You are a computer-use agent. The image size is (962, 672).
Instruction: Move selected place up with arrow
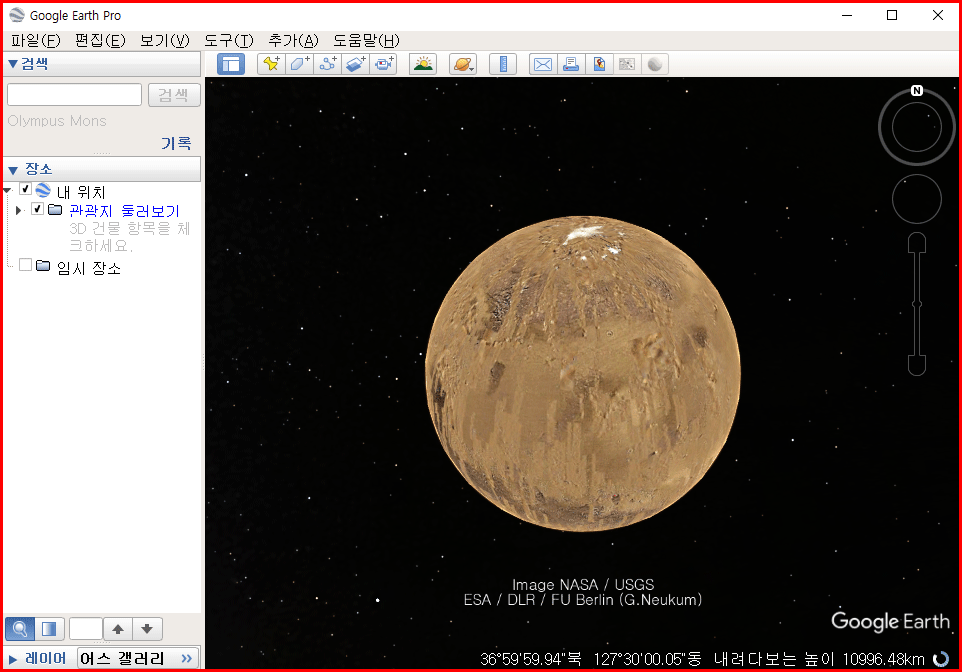118,629
